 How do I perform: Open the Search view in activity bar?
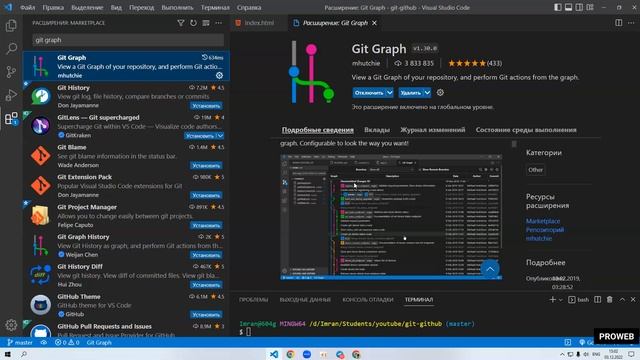point(11,49)
